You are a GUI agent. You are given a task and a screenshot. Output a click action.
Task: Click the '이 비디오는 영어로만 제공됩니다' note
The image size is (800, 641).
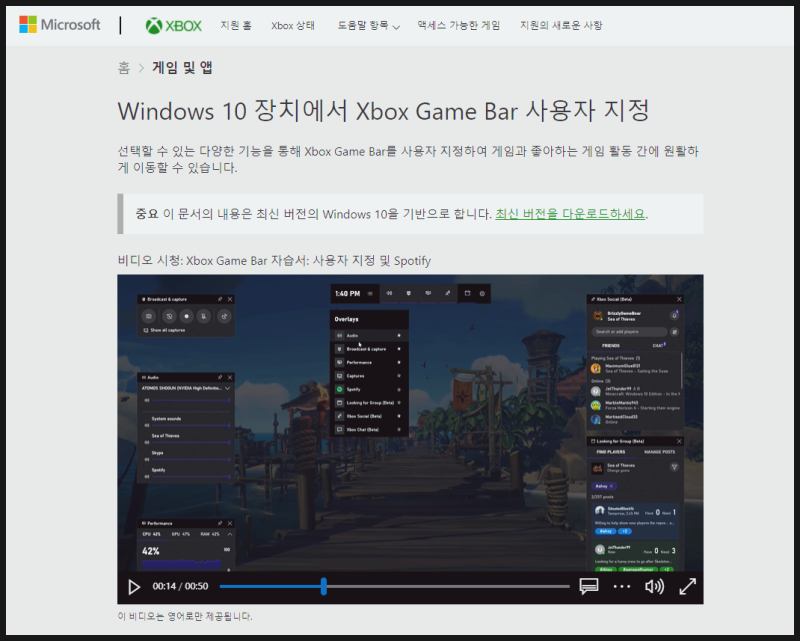coord(185,616)
